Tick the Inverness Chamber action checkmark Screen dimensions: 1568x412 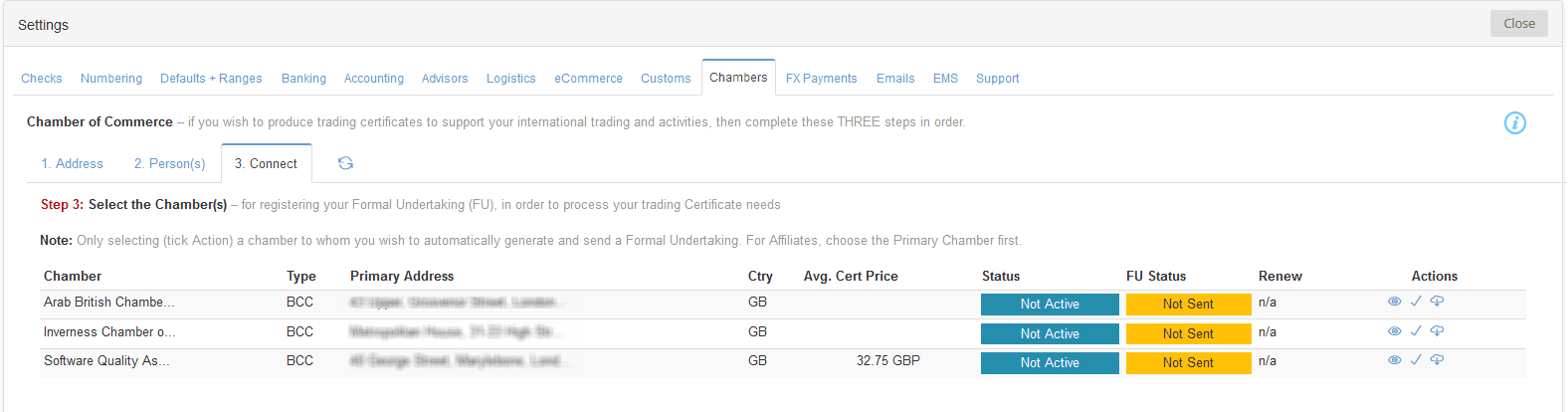coord(1416,330)
